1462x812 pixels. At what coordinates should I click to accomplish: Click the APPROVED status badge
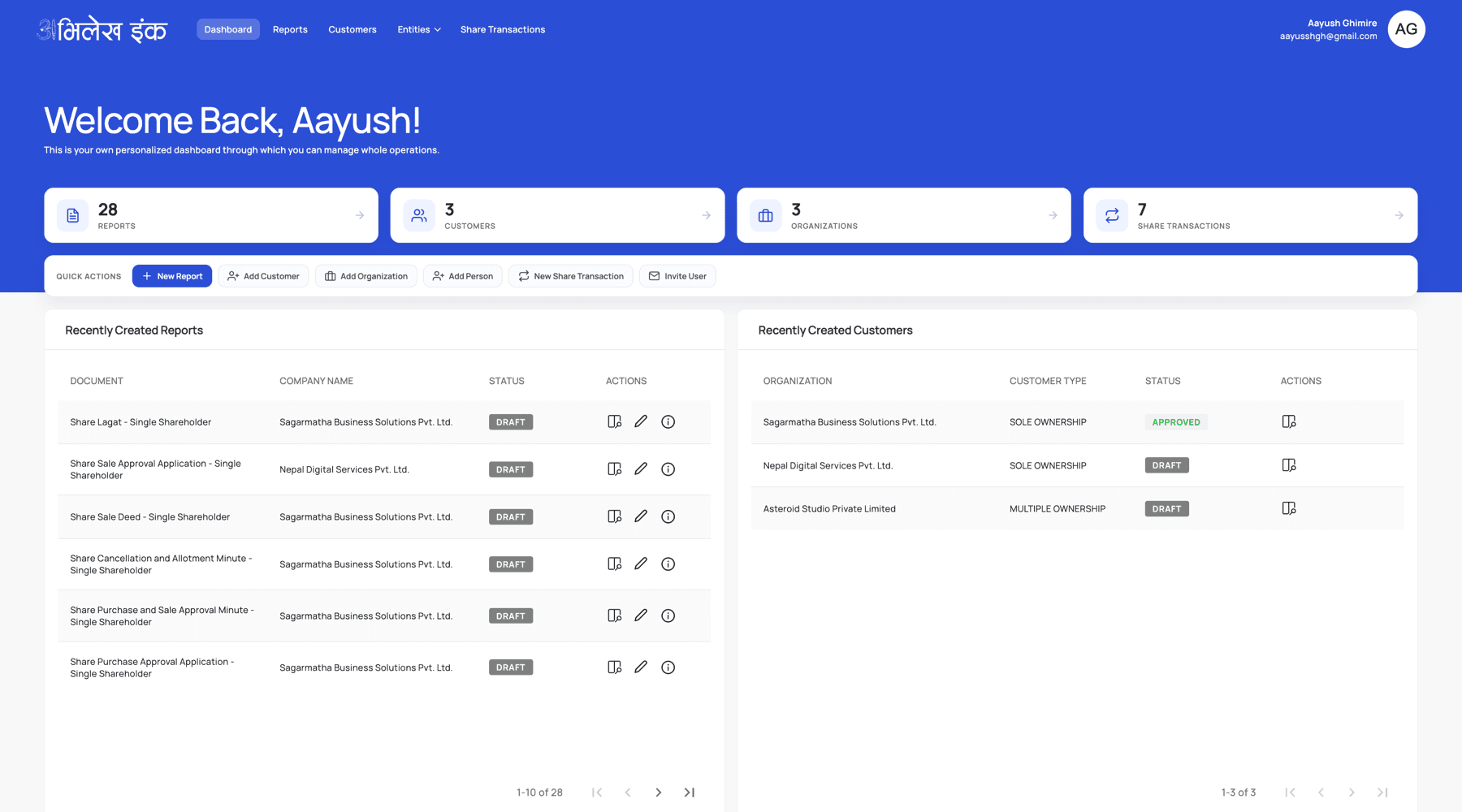(1176, 422)
